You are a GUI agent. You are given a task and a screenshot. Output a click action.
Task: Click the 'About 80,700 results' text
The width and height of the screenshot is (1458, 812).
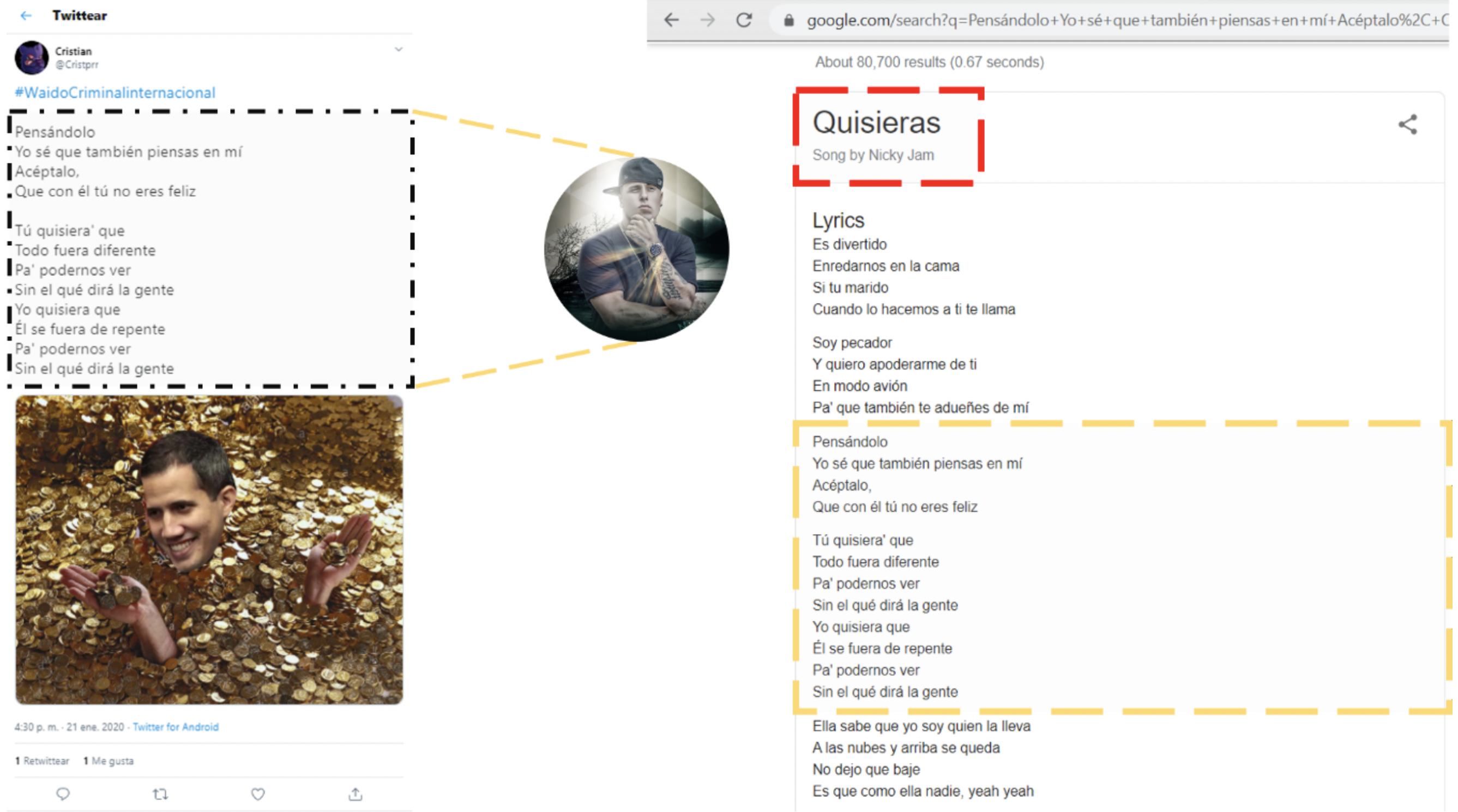(929, 62)
